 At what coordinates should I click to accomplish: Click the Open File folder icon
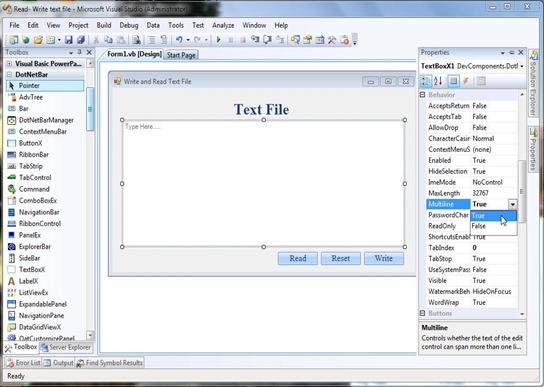38,40
